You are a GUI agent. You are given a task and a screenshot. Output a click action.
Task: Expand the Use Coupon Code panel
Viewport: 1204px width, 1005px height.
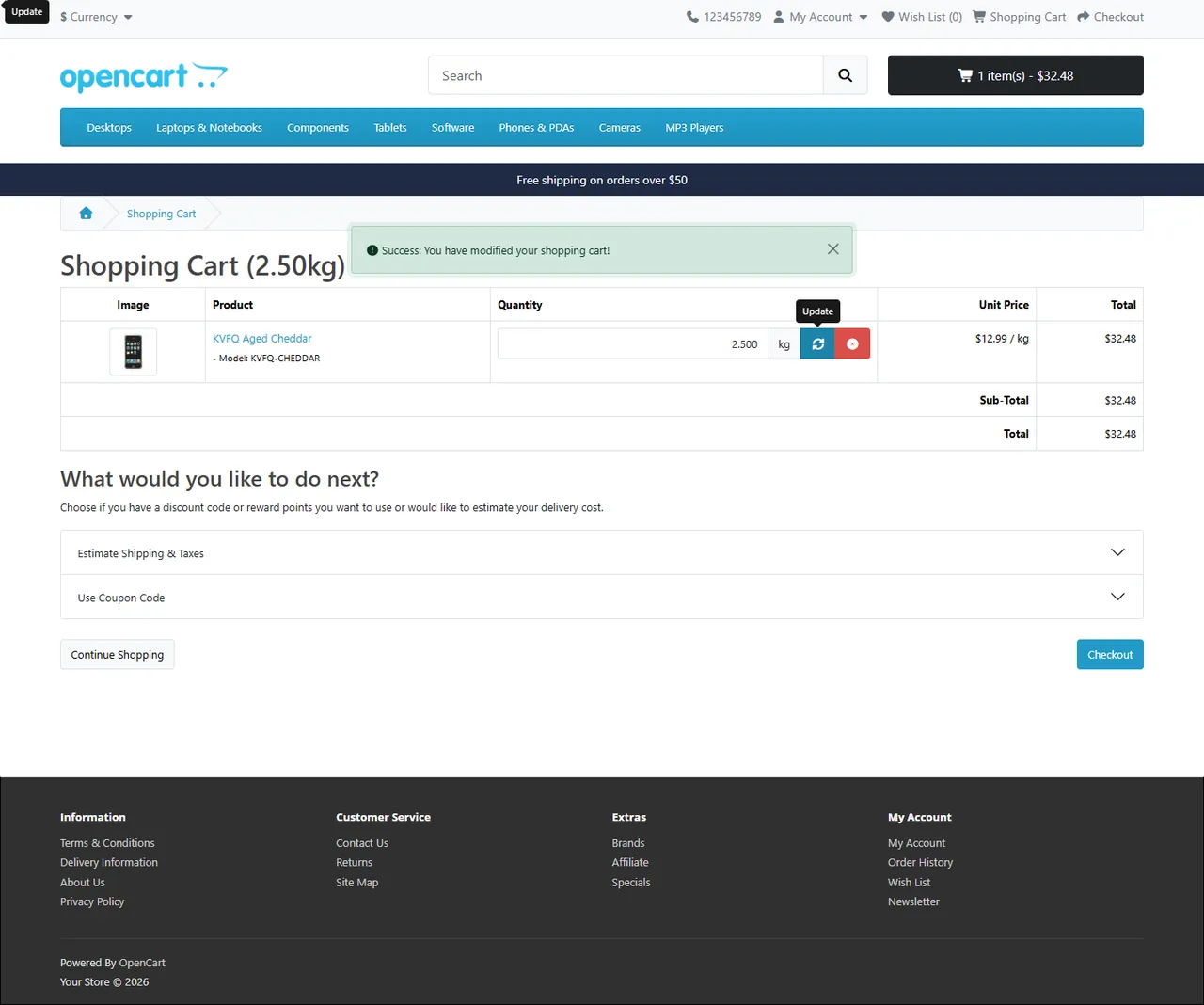pos(602,597)
